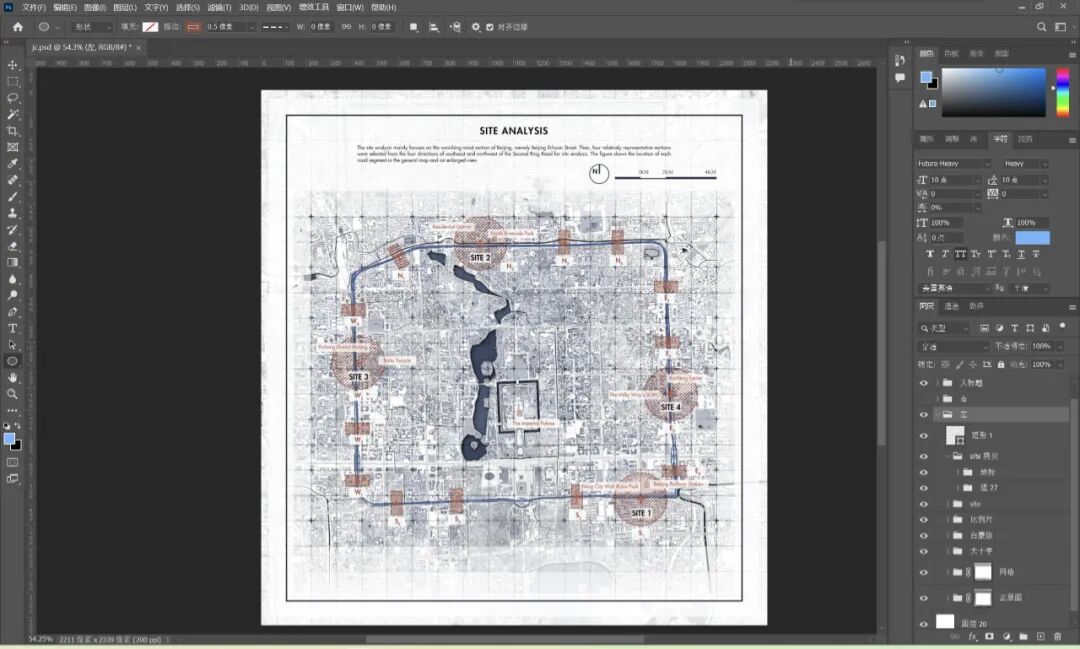Select the Clone Stamp tool
This screenshot has width=1080, height=649.
(x=12, y=214)
